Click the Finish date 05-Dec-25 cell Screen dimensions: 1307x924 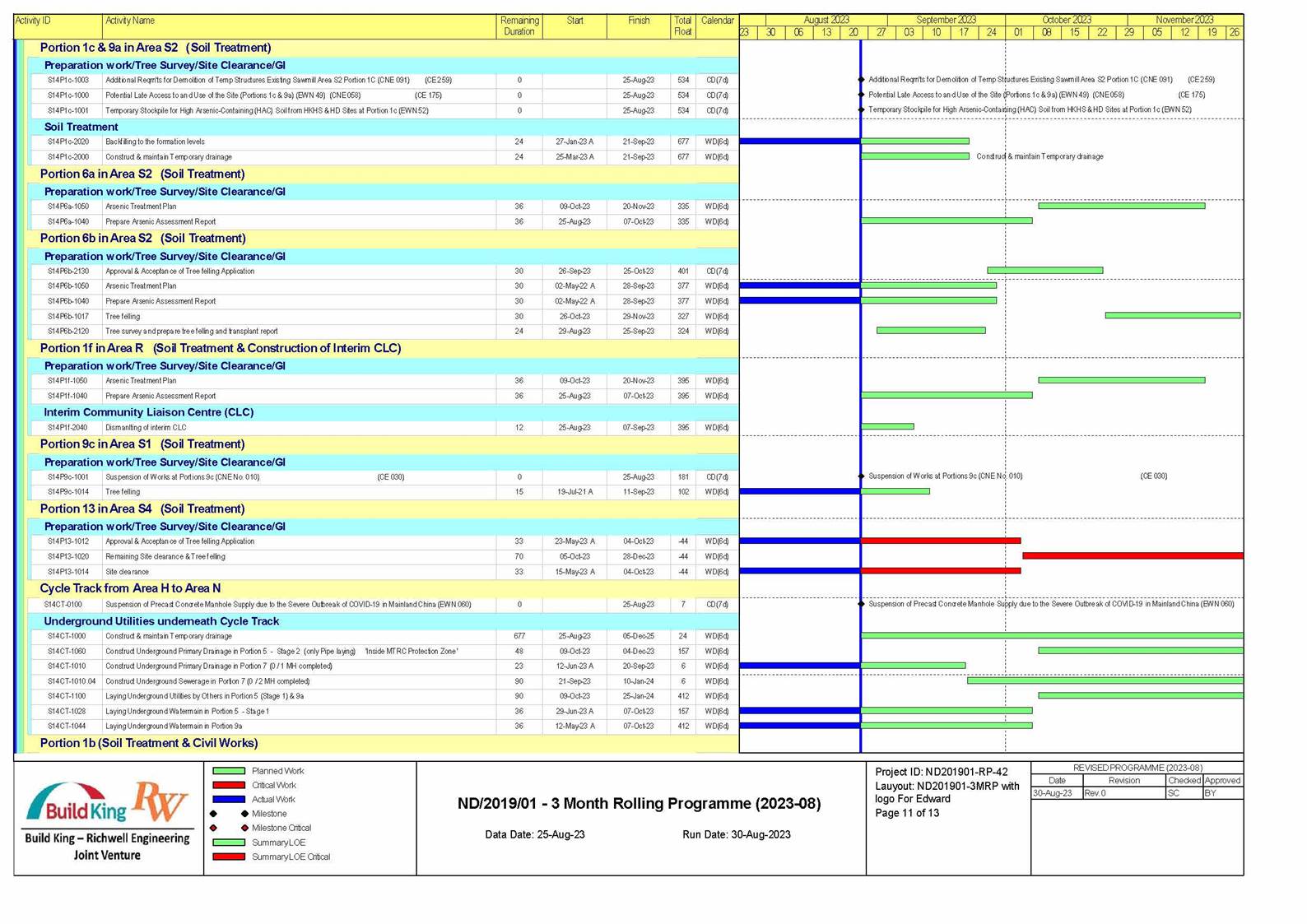(638, 636)
